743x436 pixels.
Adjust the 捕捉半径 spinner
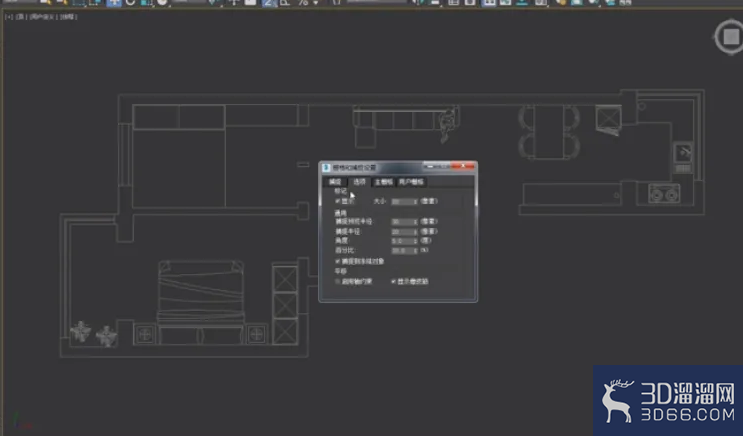pyautogui.click(x=416, y=232)
